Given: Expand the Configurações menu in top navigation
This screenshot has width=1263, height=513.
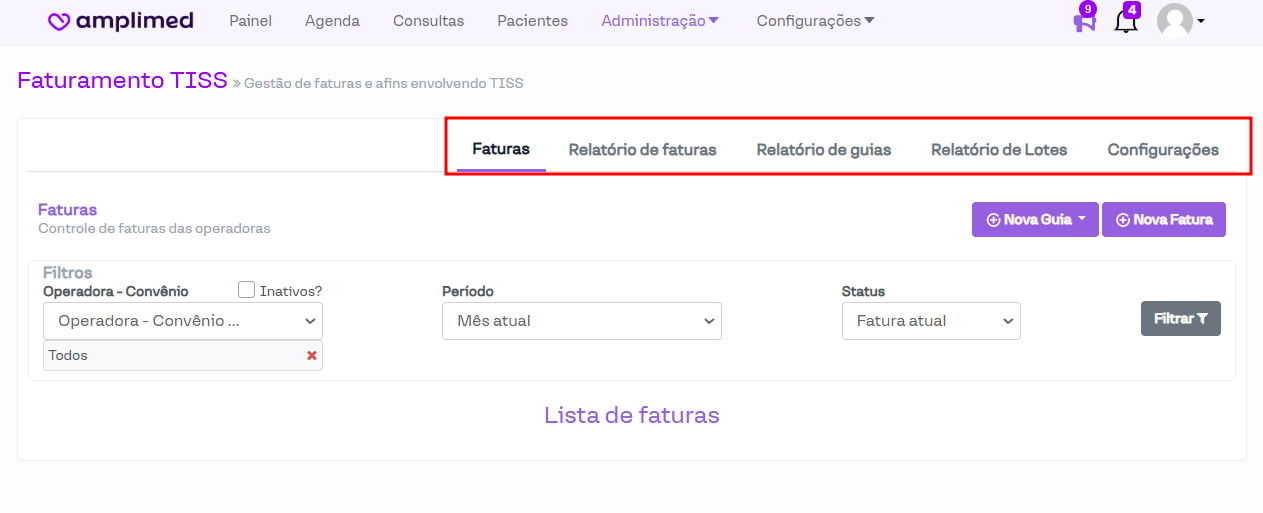Looking at the screenshot, I should 815,21.
